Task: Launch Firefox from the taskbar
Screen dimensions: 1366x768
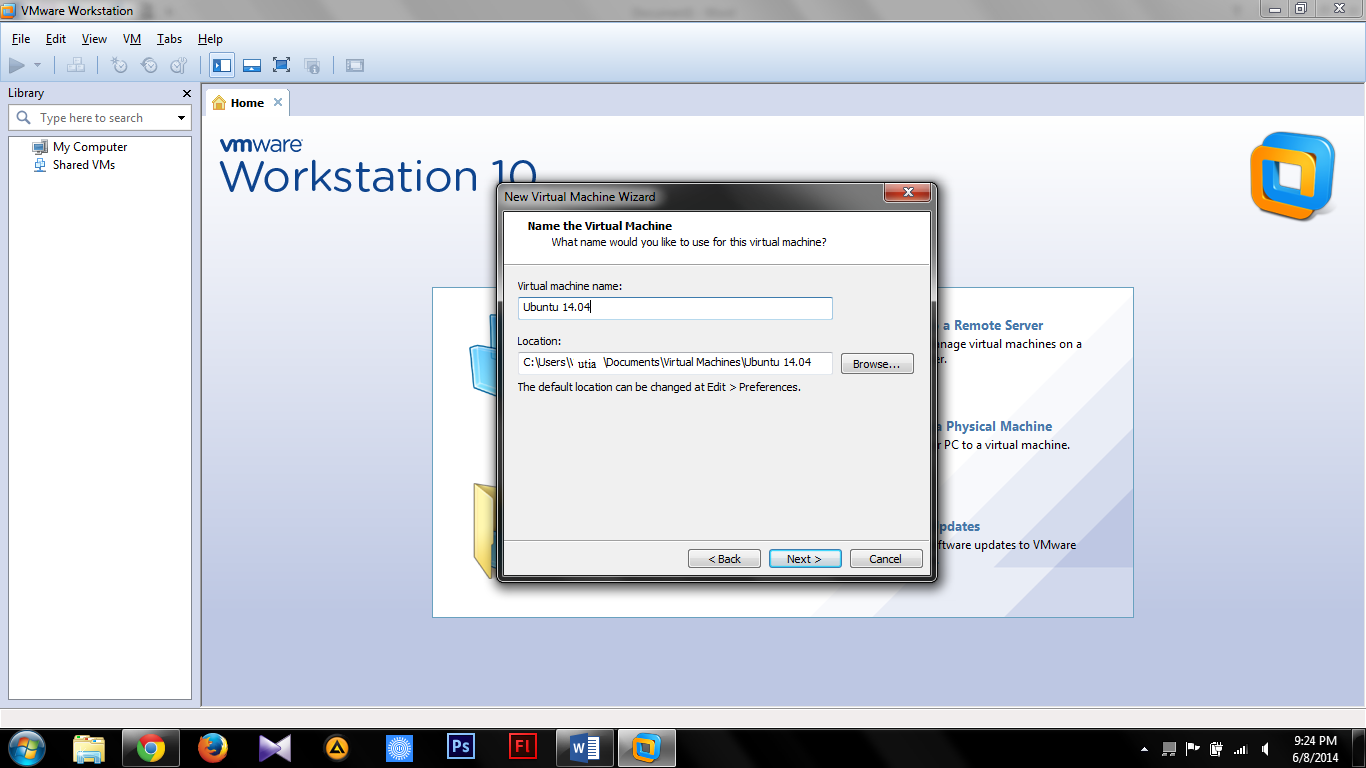Action: pyautogui.click(x=212, y=748)
